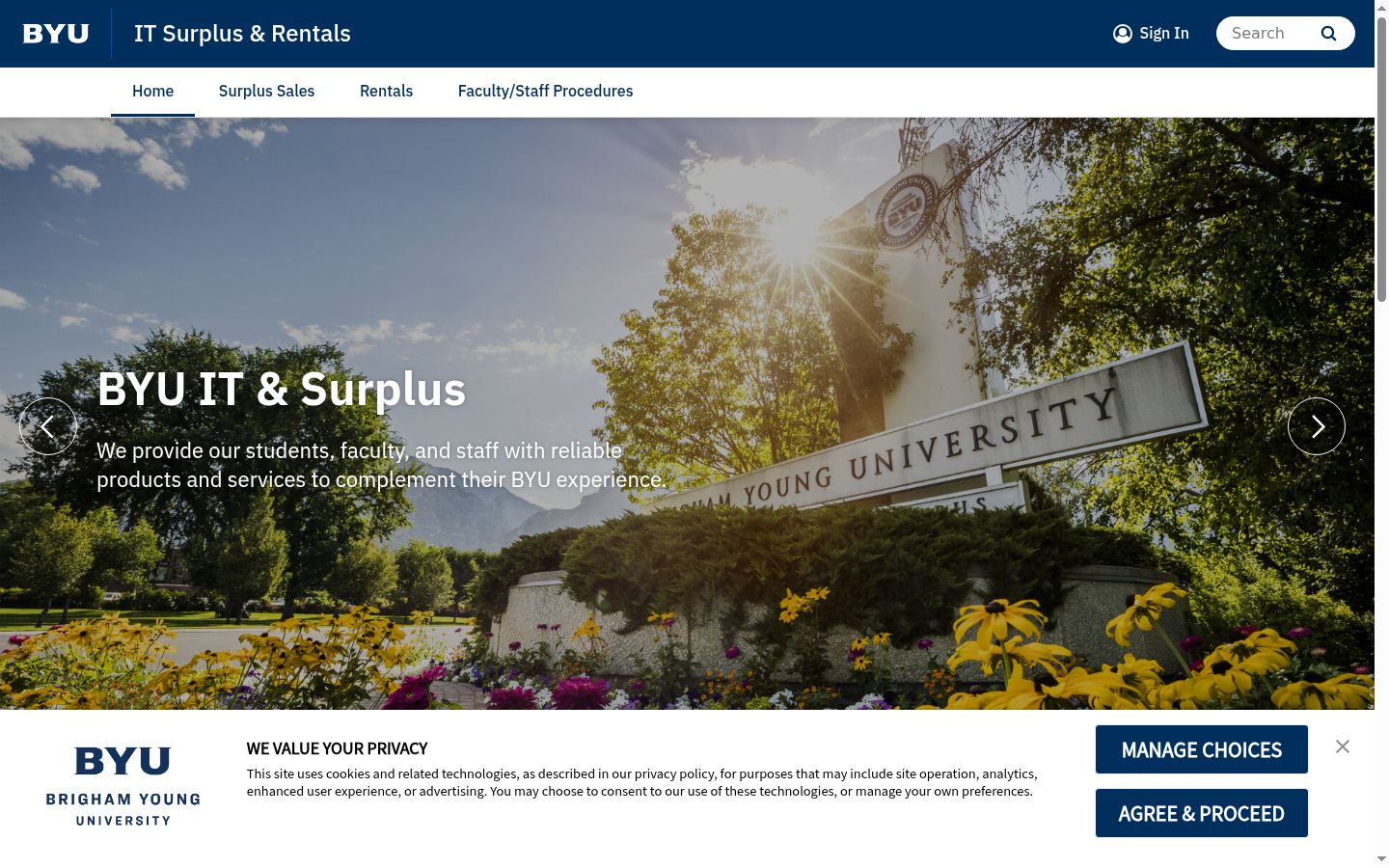1389x868 pixels.
Task: Click the Agree & Proceed button
Action: [x=1202, y=813]
